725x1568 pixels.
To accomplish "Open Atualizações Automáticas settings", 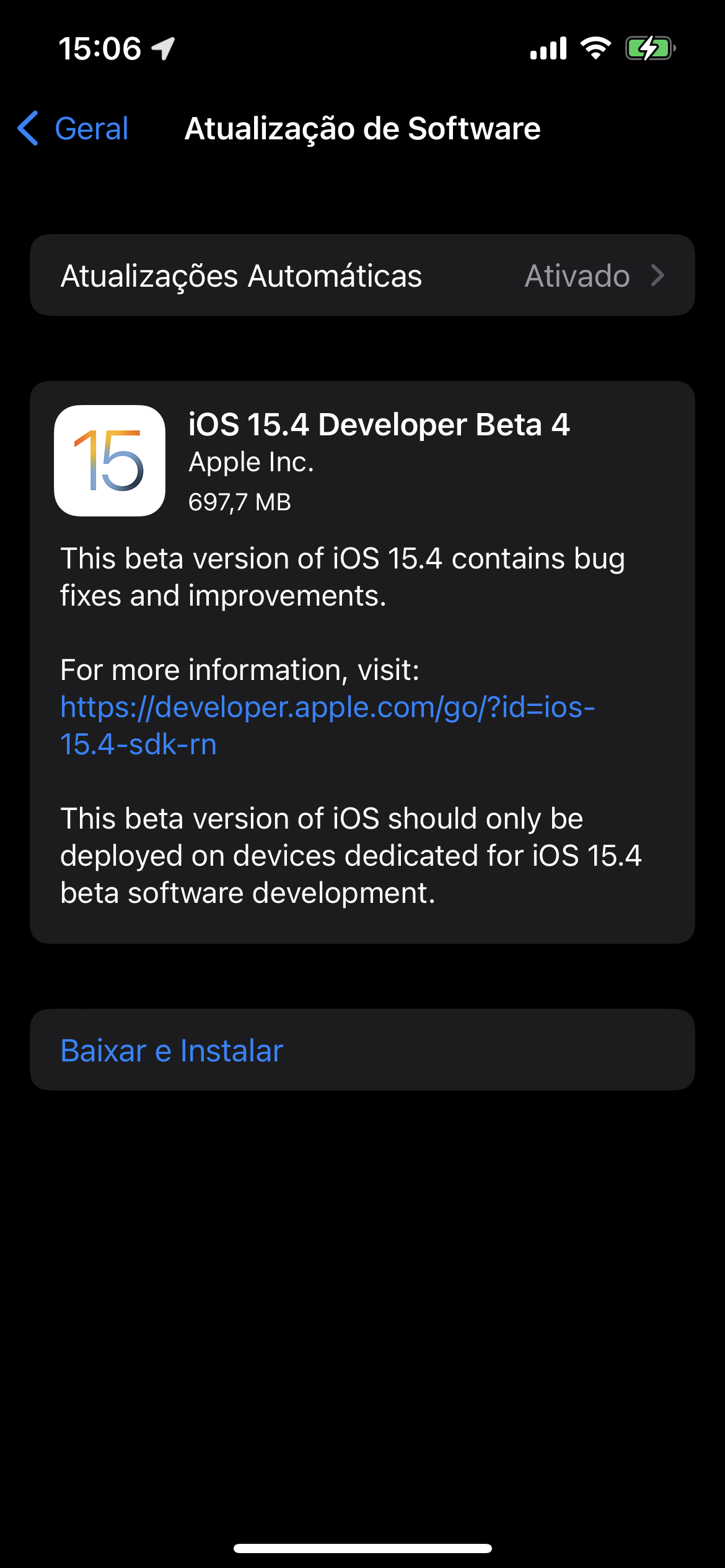I will click(241, 276).
